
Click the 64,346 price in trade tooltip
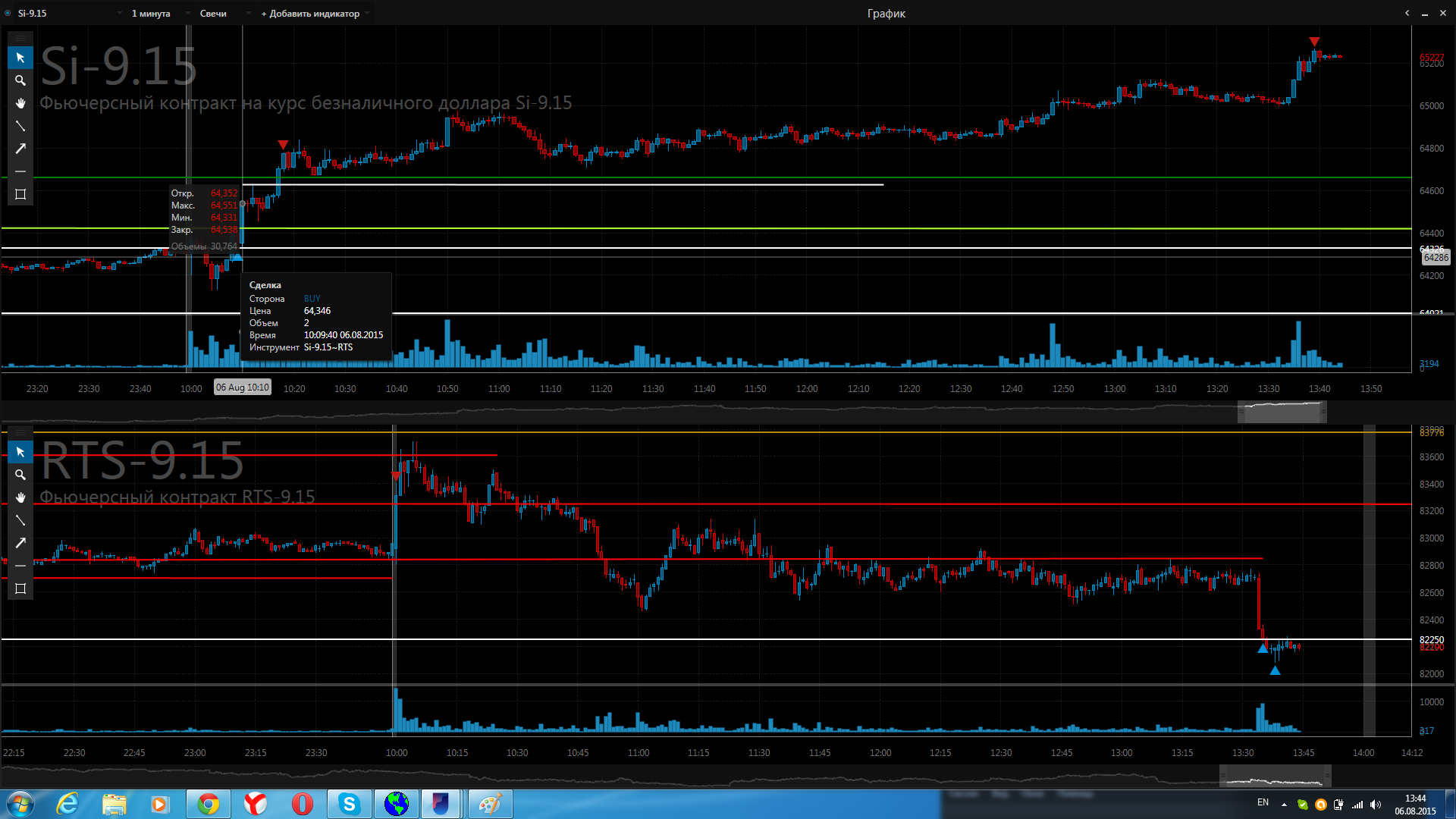pyautogui.click(x=317, y=311)
